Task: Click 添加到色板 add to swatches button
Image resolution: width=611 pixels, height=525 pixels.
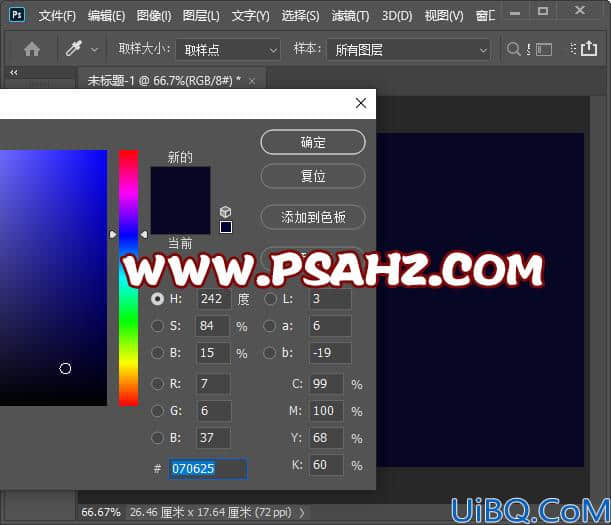Action: click(x=313, y=217)
